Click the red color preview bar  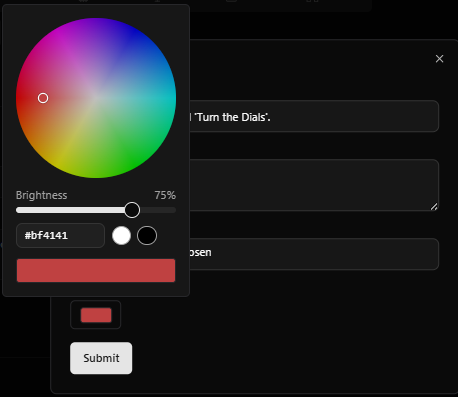pos(96,270)
